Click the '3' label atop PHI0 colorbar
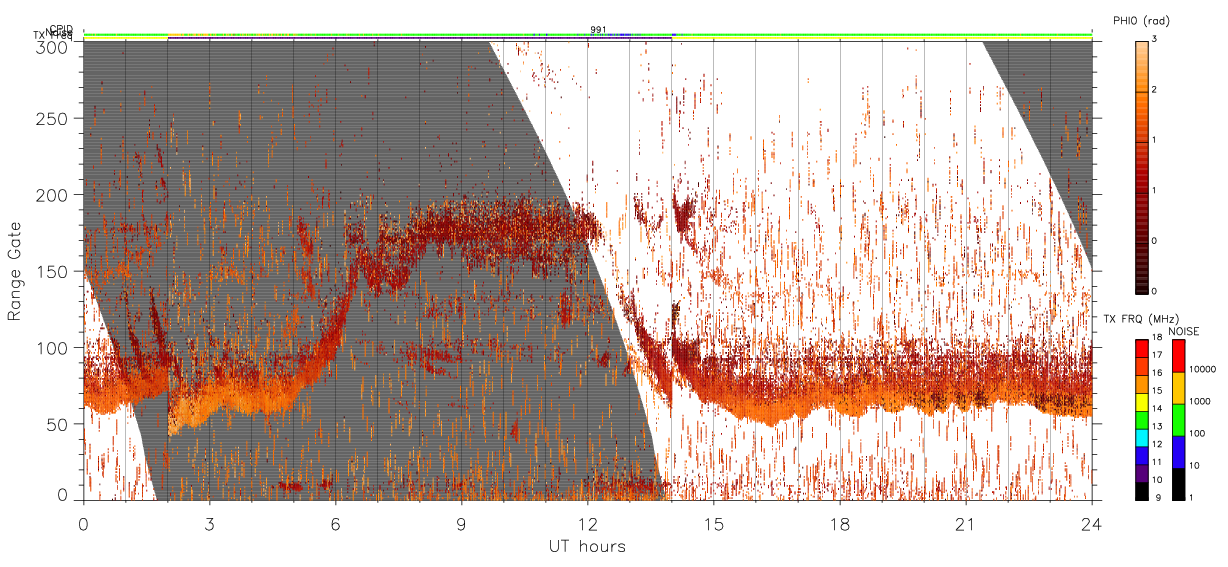 1155,39
